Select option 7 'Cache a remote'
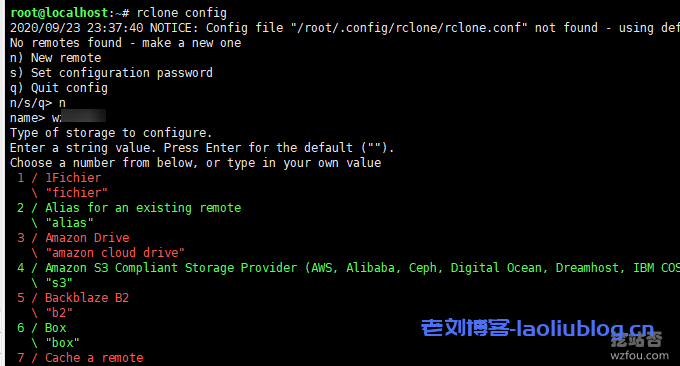 tap(80, 358)
